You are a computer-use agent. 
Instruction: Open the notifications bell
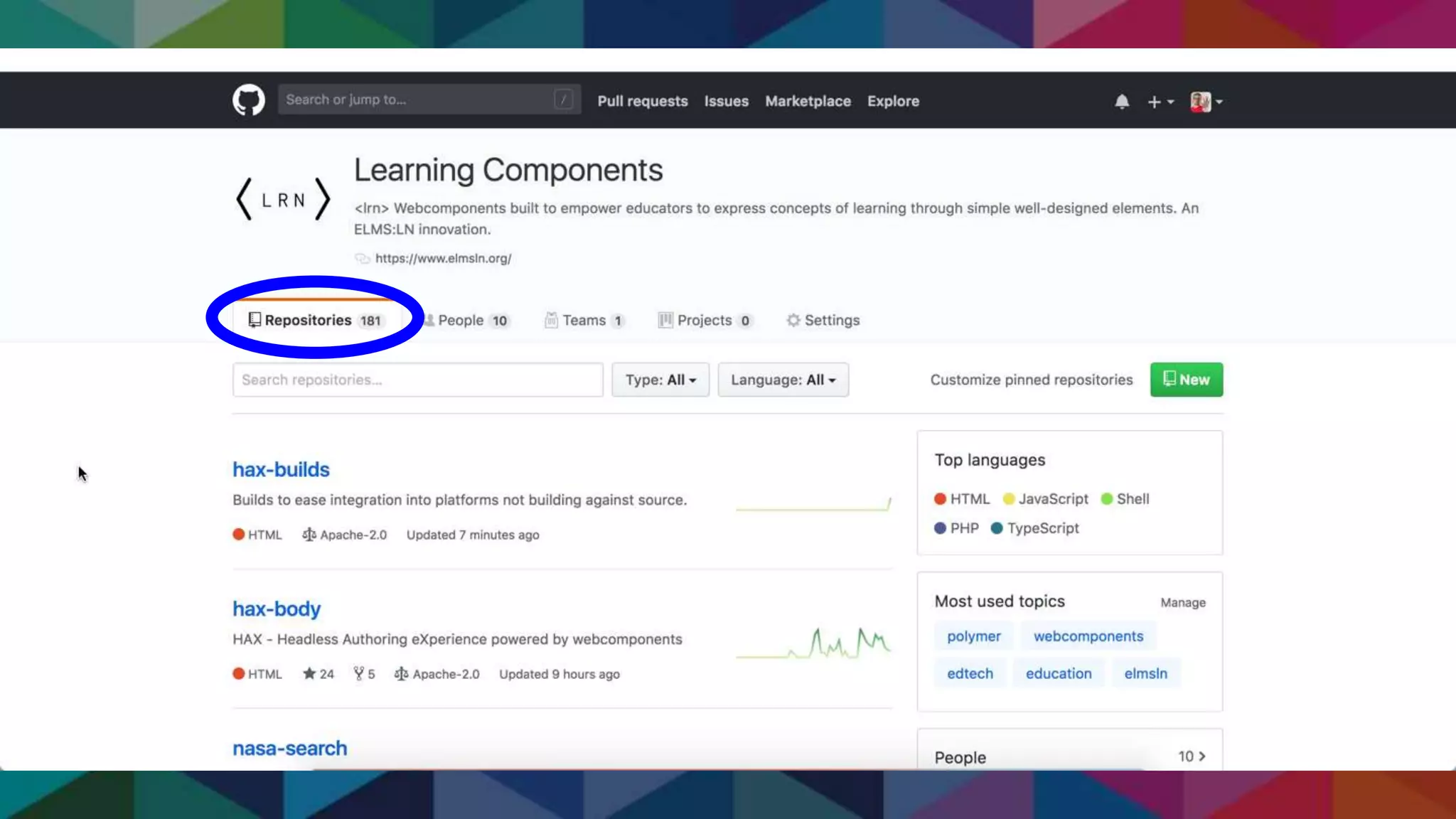coord(1122,102)
